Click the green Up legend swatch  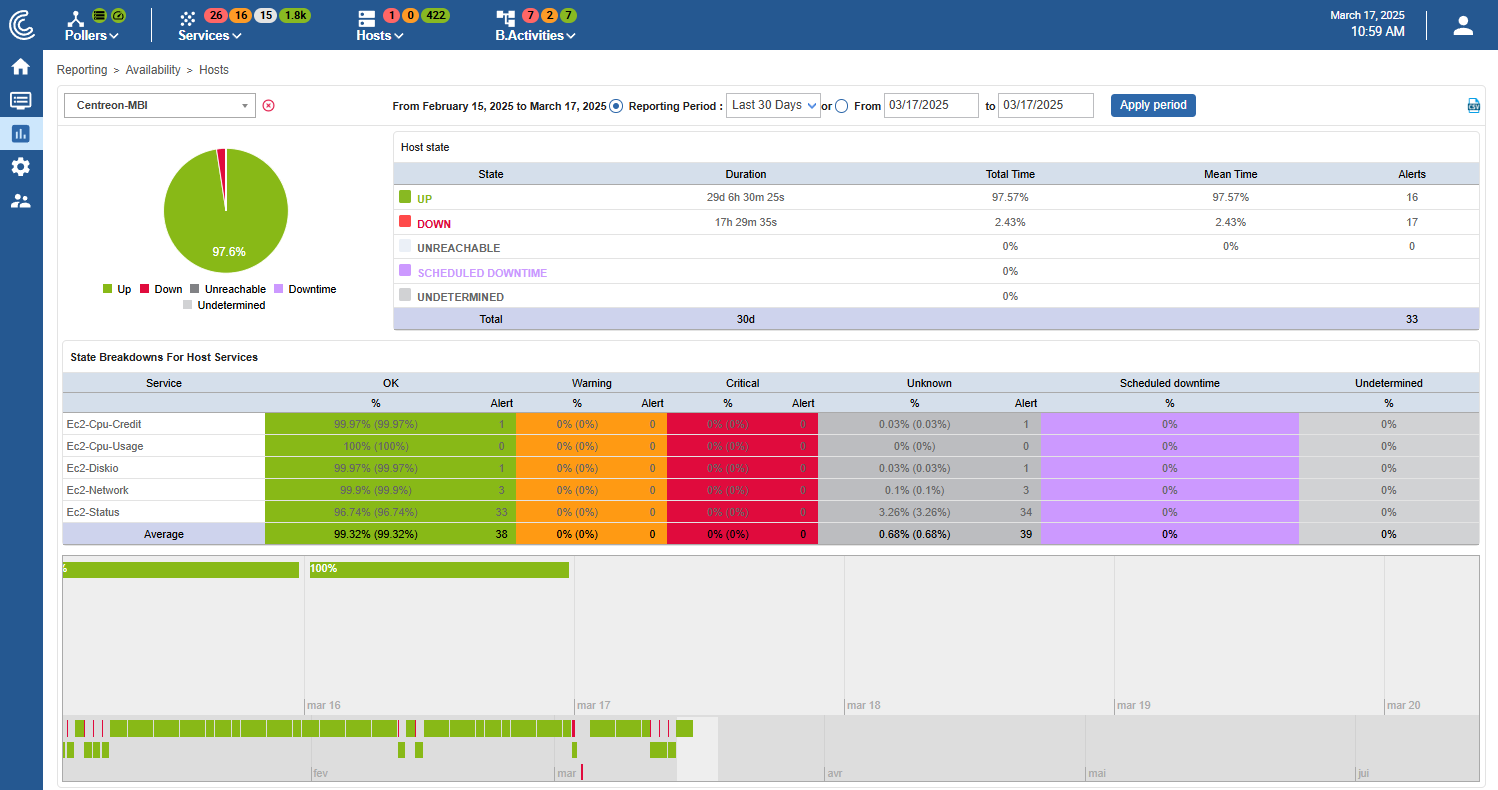108,289
